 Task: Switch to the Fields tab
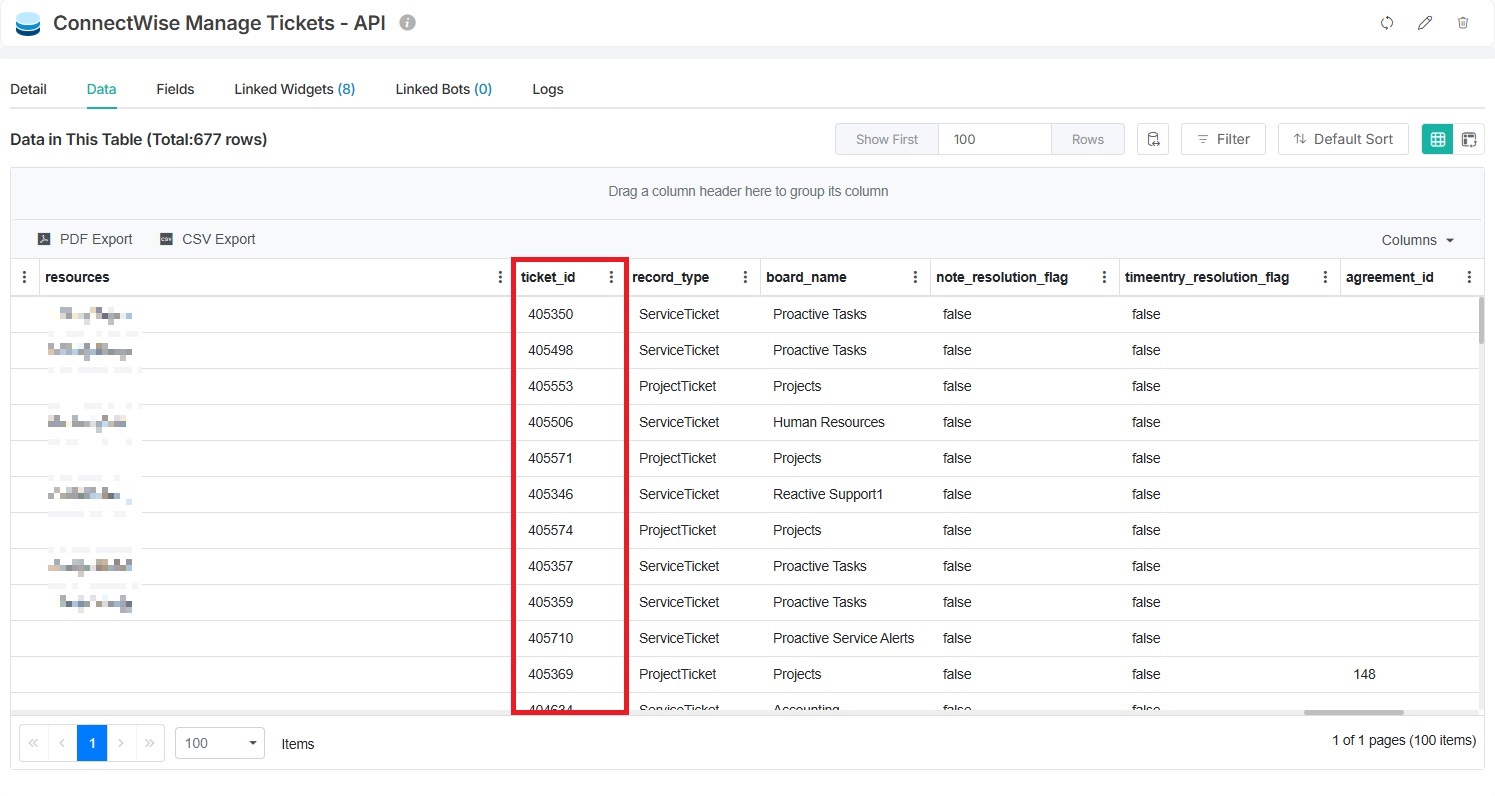[x=175, y=89]
